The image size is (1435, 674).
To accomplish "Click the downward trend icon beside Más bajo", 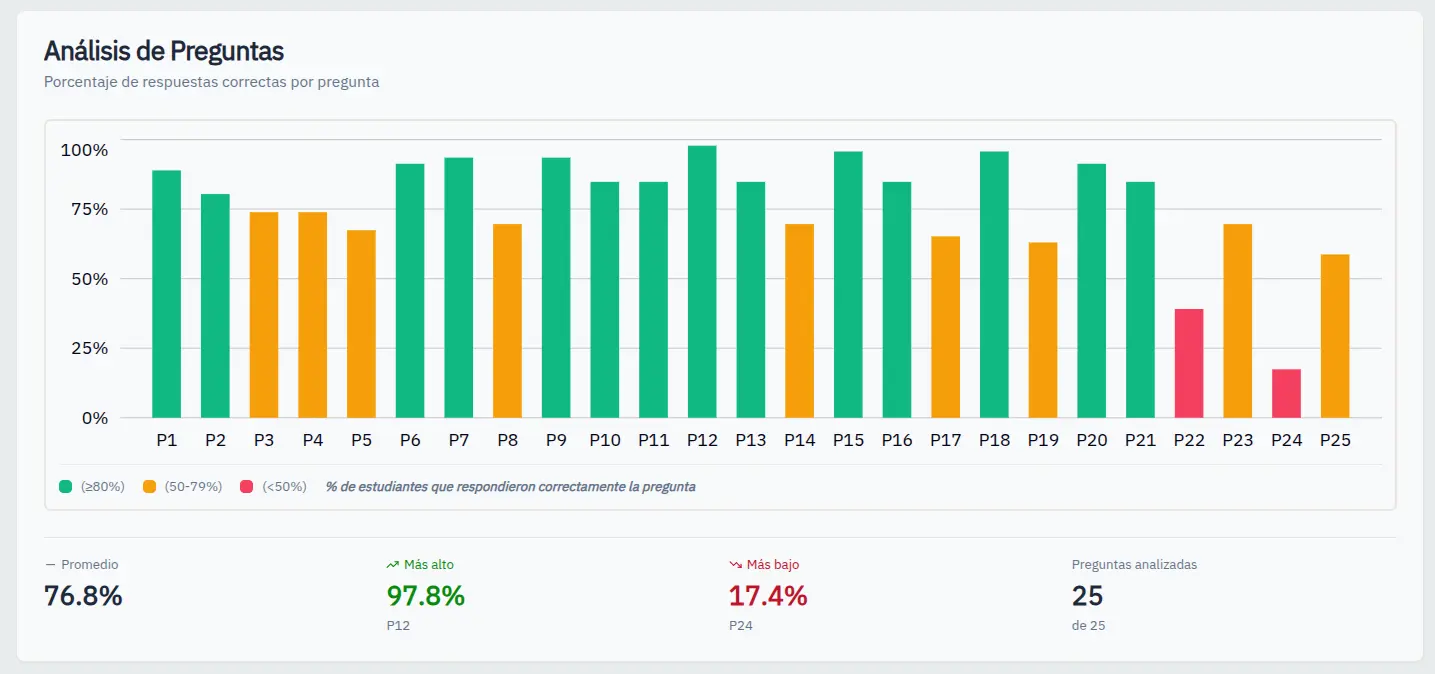I will pos(736,565).
